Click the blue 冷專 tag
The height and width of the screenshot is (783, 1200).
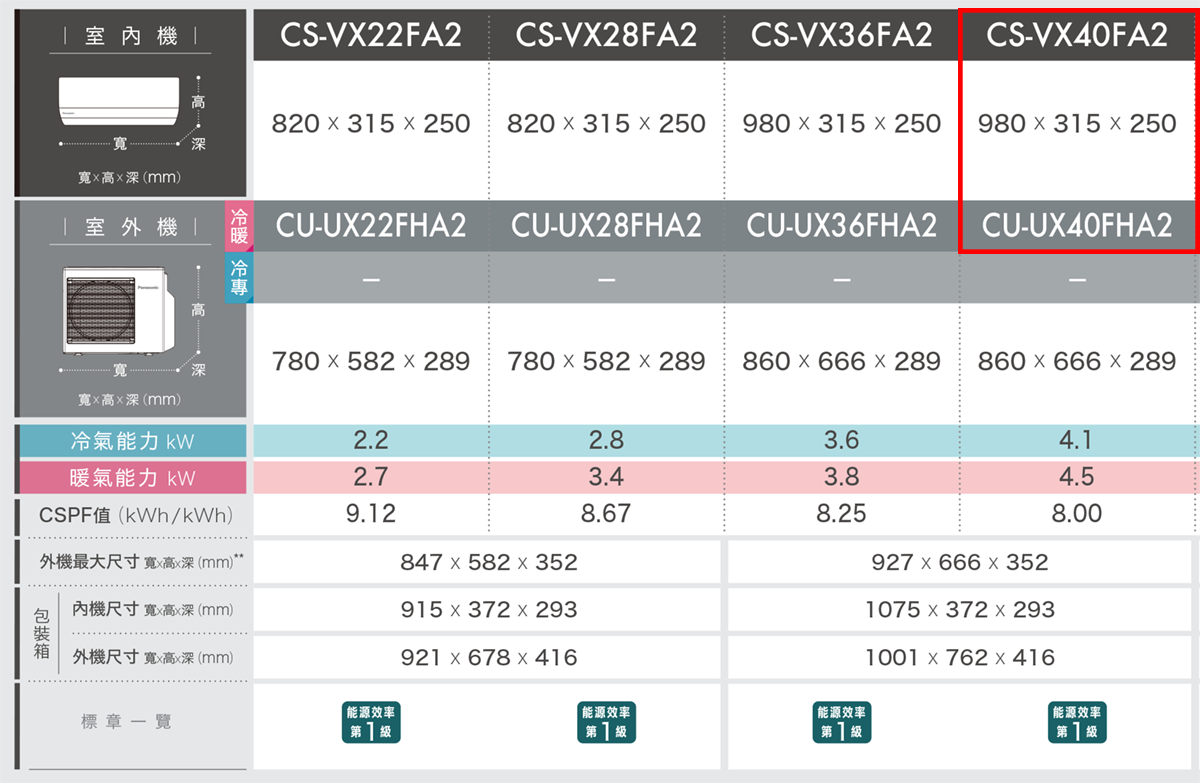click(x=239, y=277)
